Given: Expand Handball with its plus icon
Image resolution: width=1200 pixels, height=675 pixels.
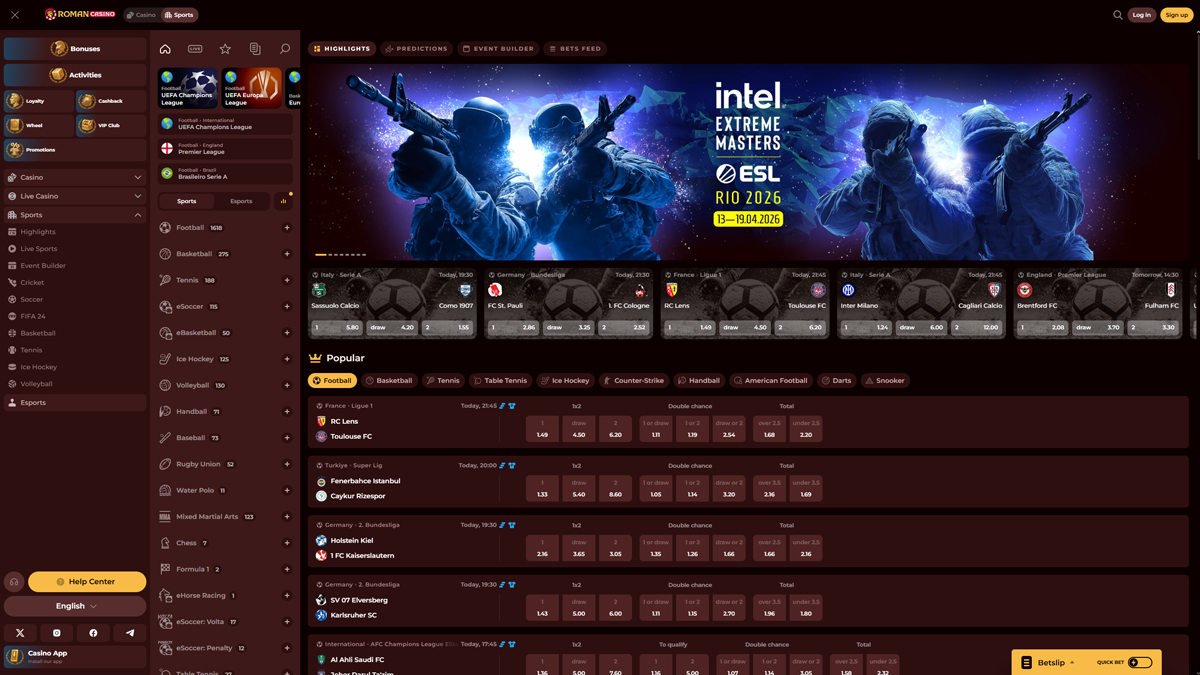Looking at the screenshot, I should click(287, 412).
